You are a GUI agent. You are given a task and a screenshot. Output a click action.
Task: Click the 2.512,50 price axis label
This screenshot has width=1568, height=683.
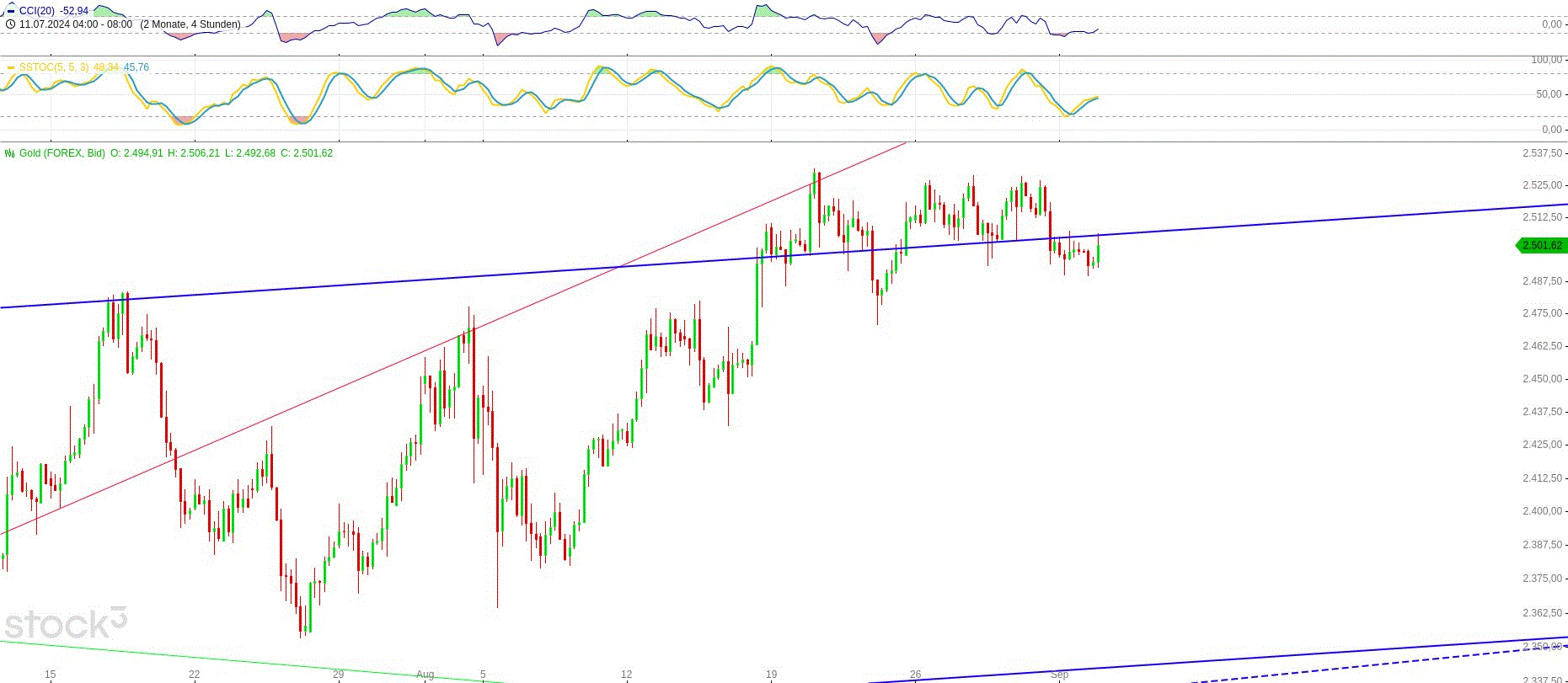1543,217
